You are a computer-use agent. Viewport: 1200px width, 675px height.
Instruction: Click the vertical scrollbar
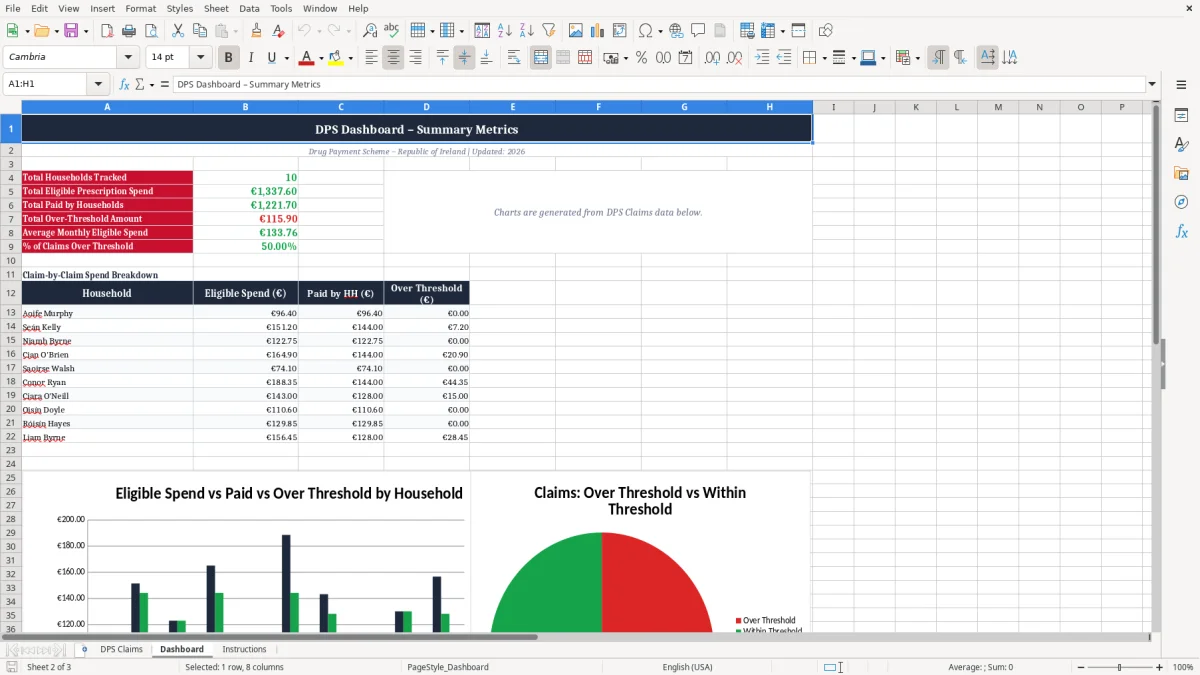click(1156, 367)
